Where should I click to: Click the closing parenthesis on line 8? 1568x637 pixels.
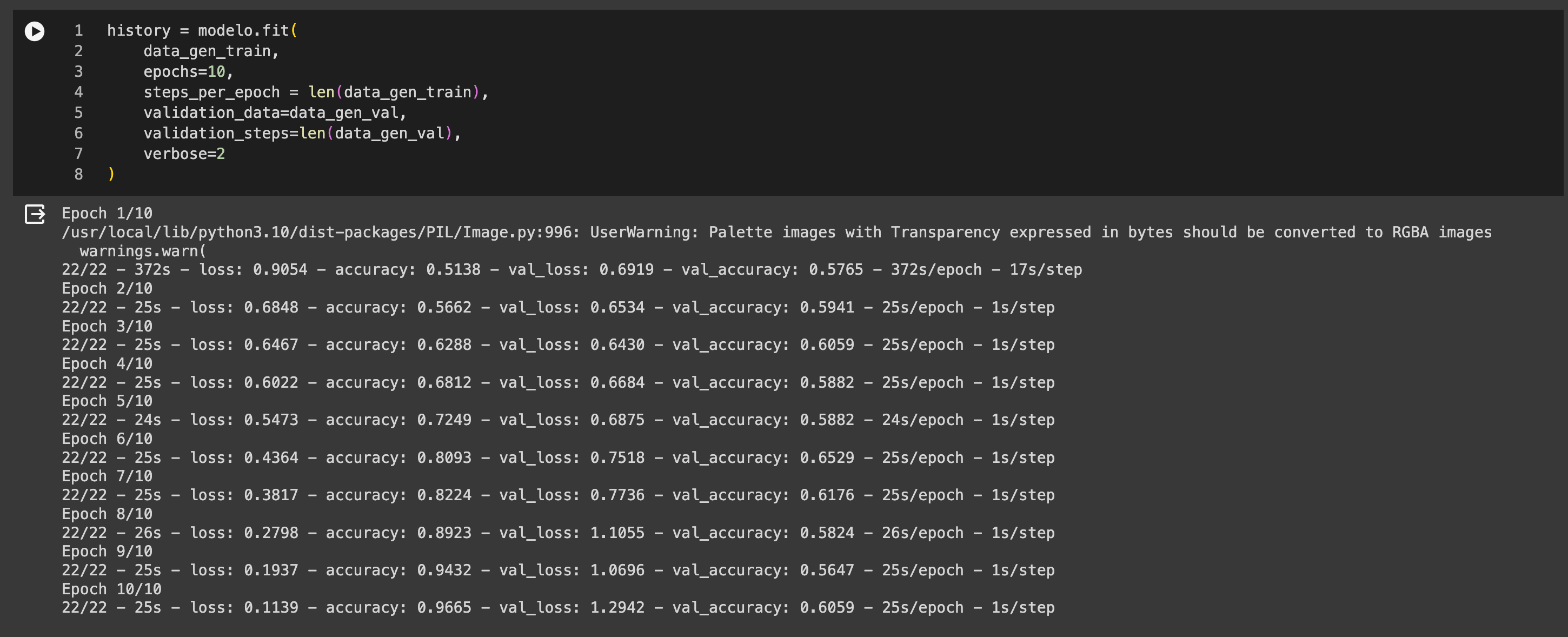(x=111, y=174)
